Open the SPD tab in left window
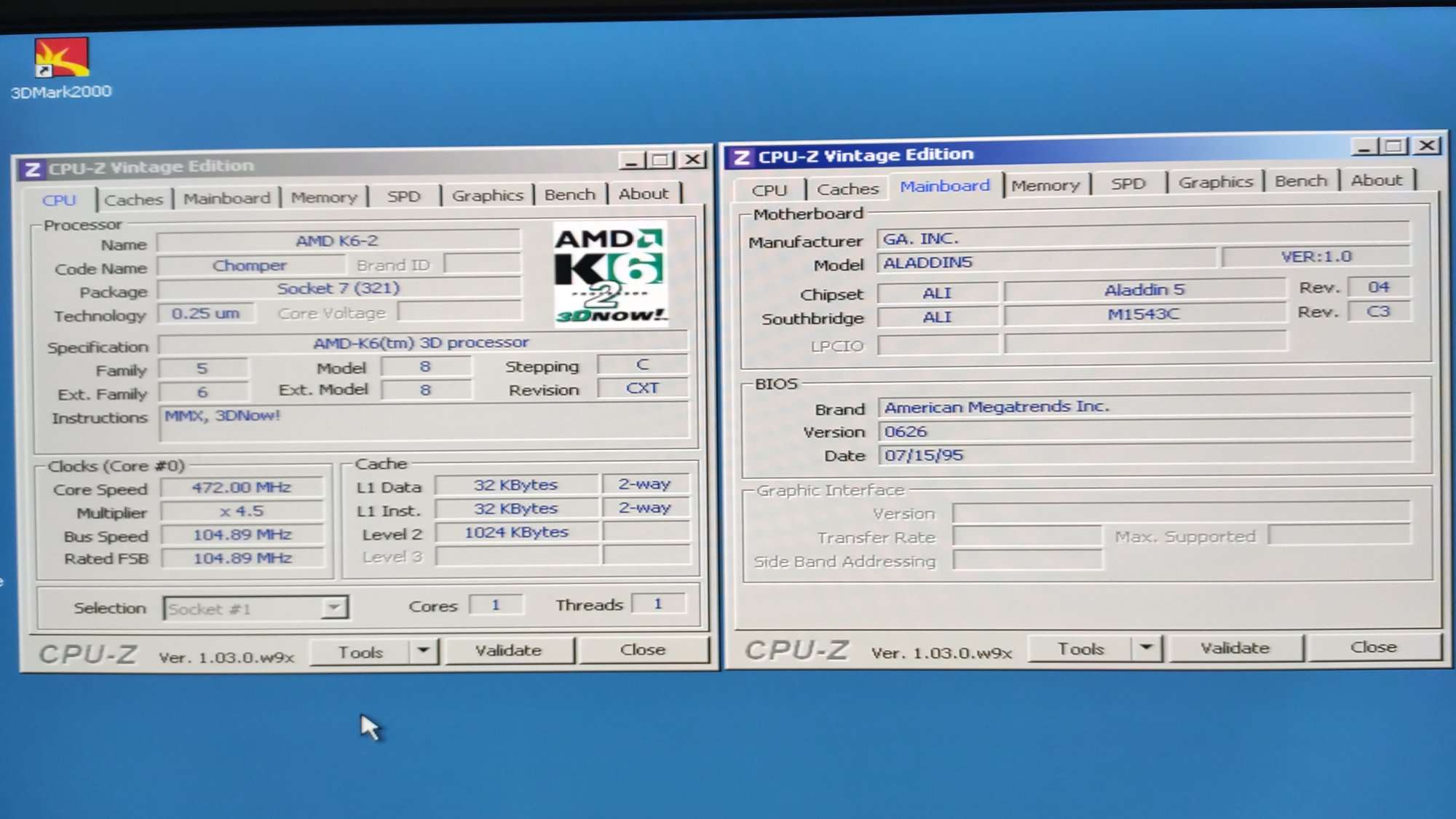The image size is (1456, 819). 404,197
